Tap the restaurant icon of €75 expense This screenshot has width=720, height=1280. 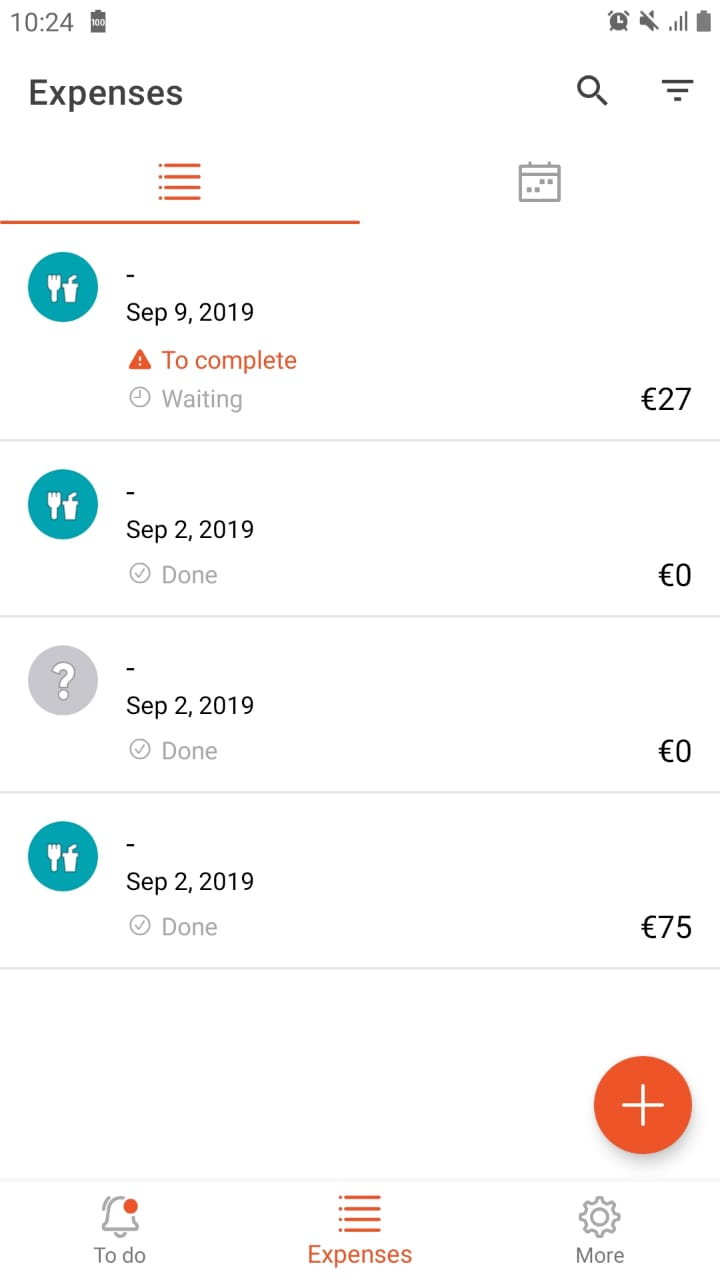click(63, 857)
